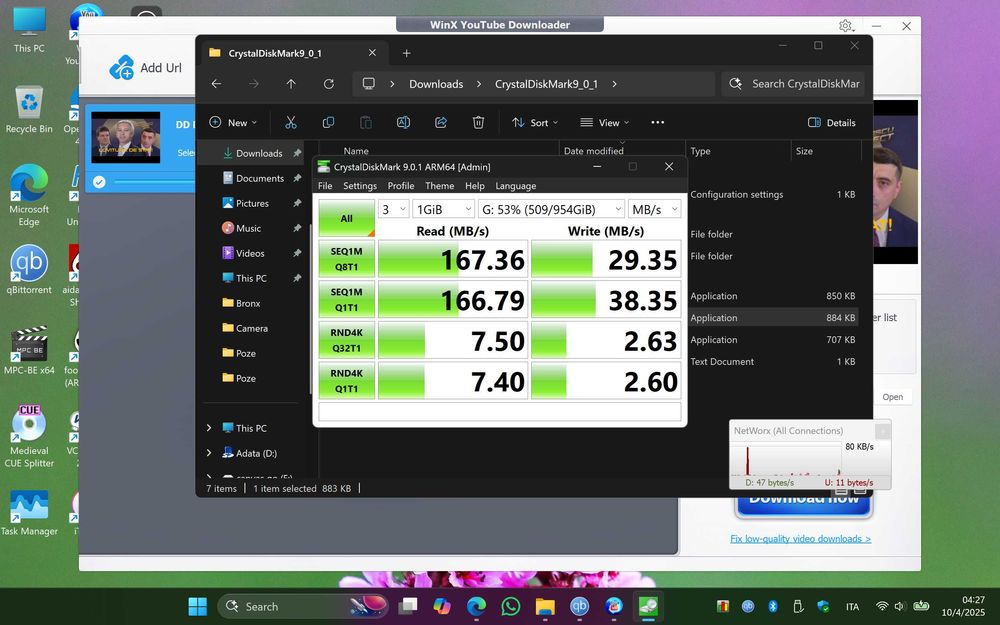Open CrystalDiskMark Theme menu
The width and height of the screenshot is (1000, 625).
pos(439,186)
